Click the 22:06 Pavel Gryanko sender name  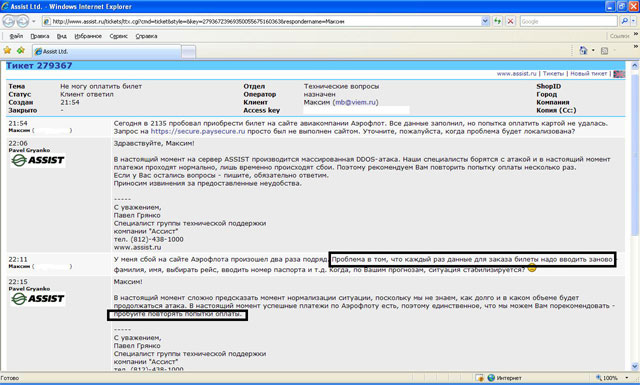pos(29,150)
